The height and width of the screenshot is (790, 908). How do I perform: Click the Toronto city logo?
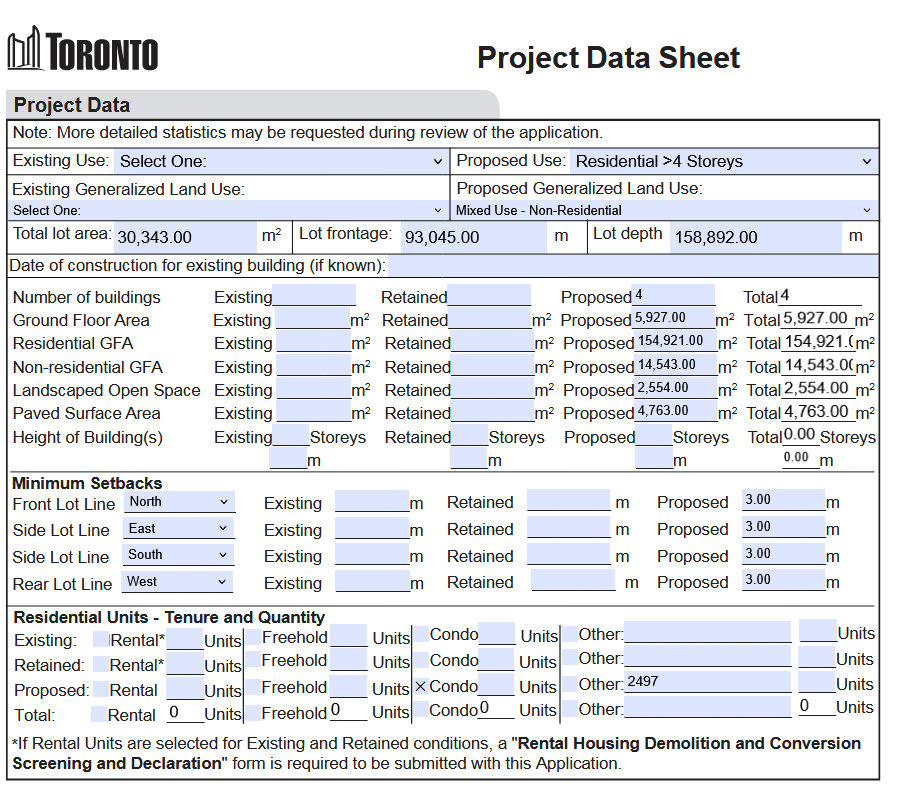tap(83, 49)
